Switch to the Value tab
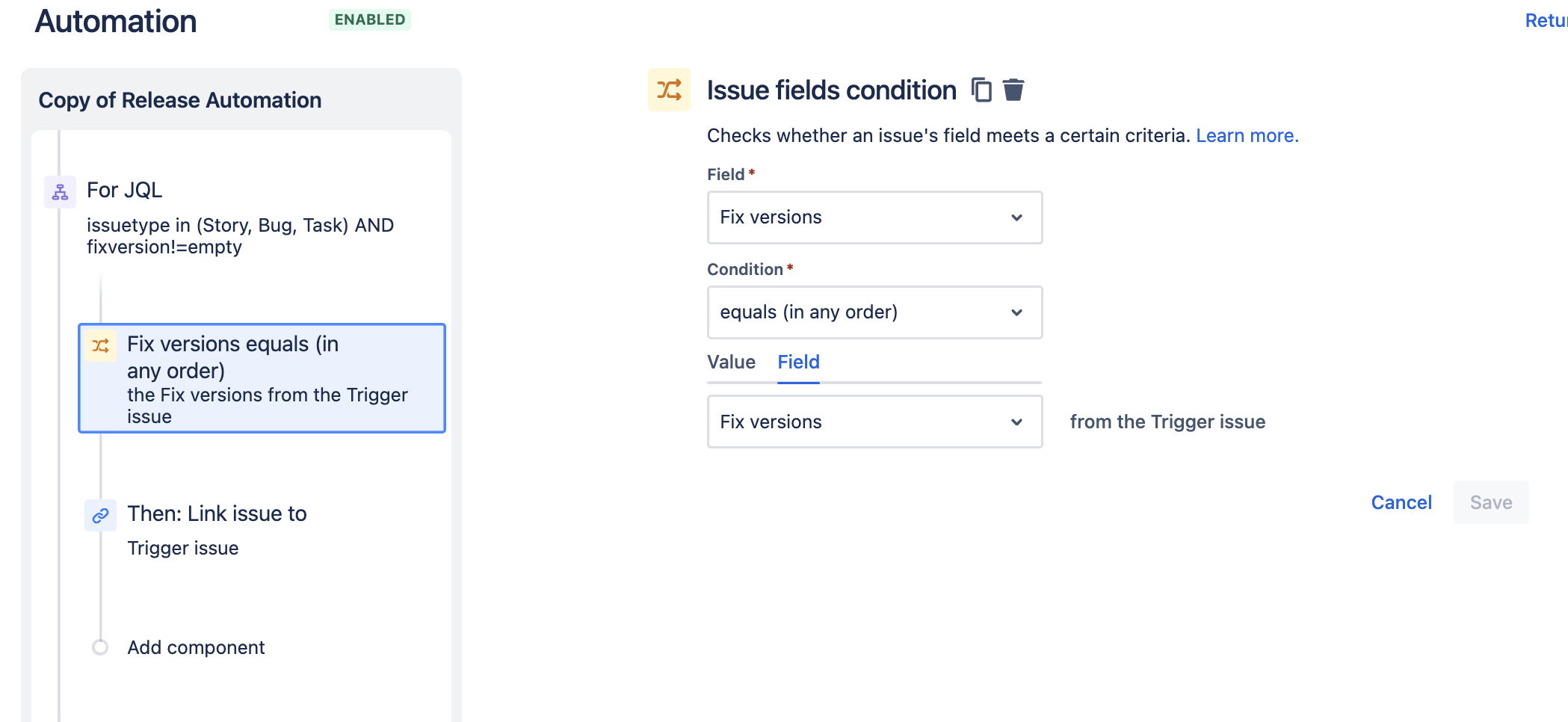The width and height of the screenshot is (1568, 722). [x=731, y=362]
